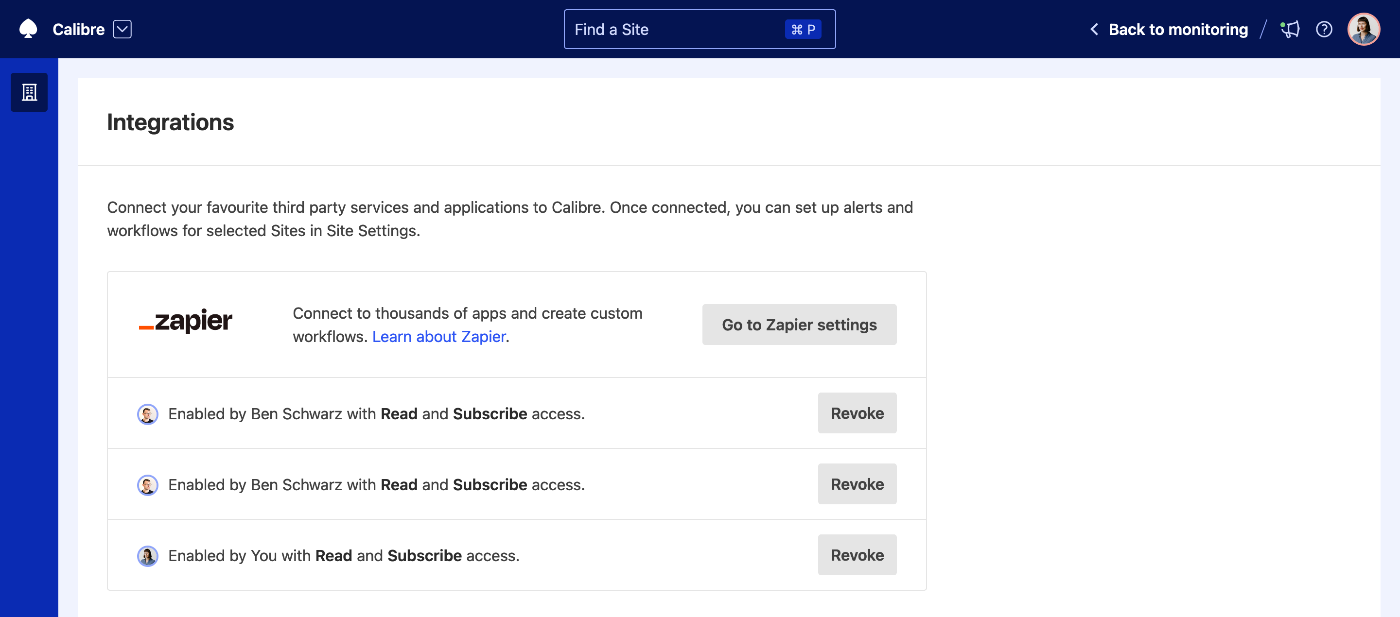Revoke the integration enabled by You
Image resolution: width=1400 pixels, height=617 pixels.
(857, 554)
